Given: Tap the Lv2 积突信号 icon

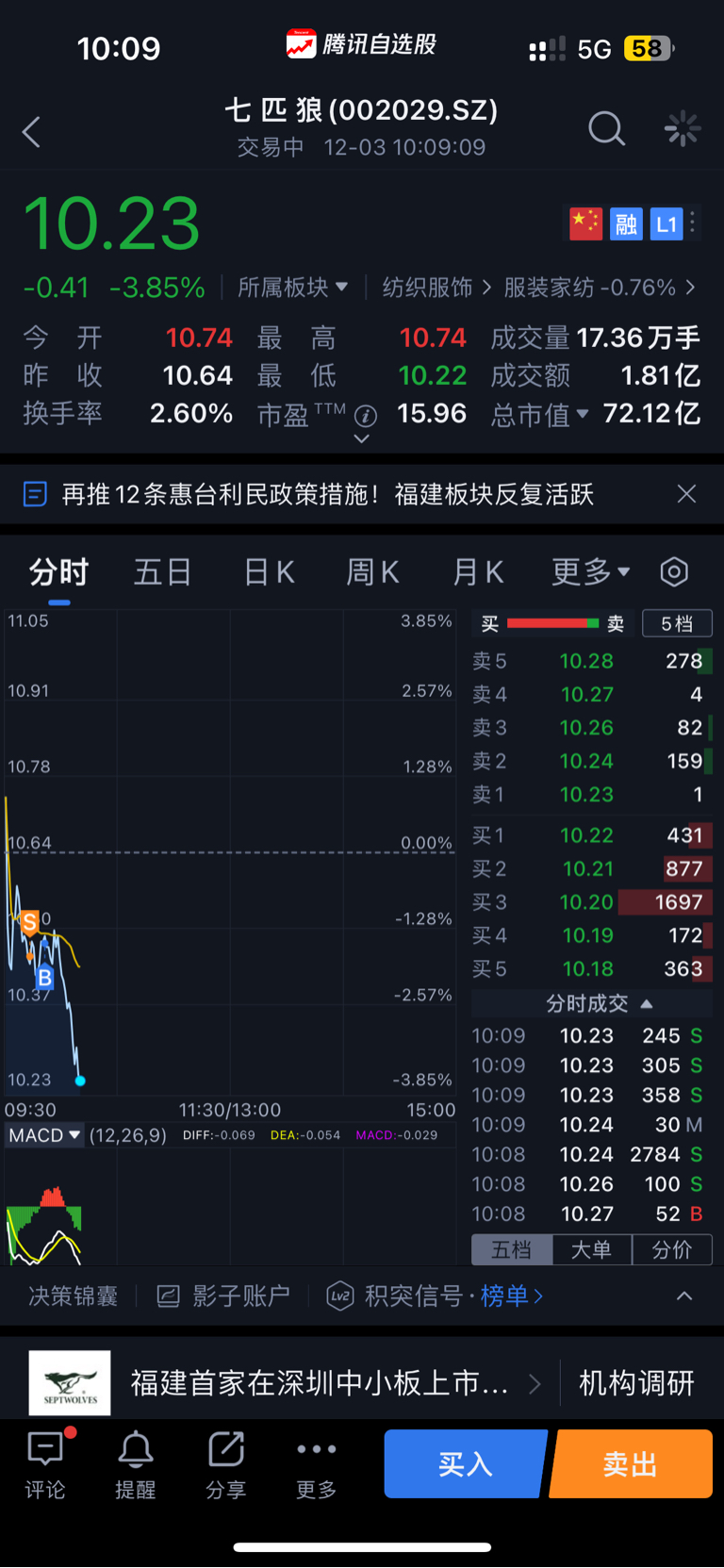Looking at the screenshot, I should [x=340, y=1296].
